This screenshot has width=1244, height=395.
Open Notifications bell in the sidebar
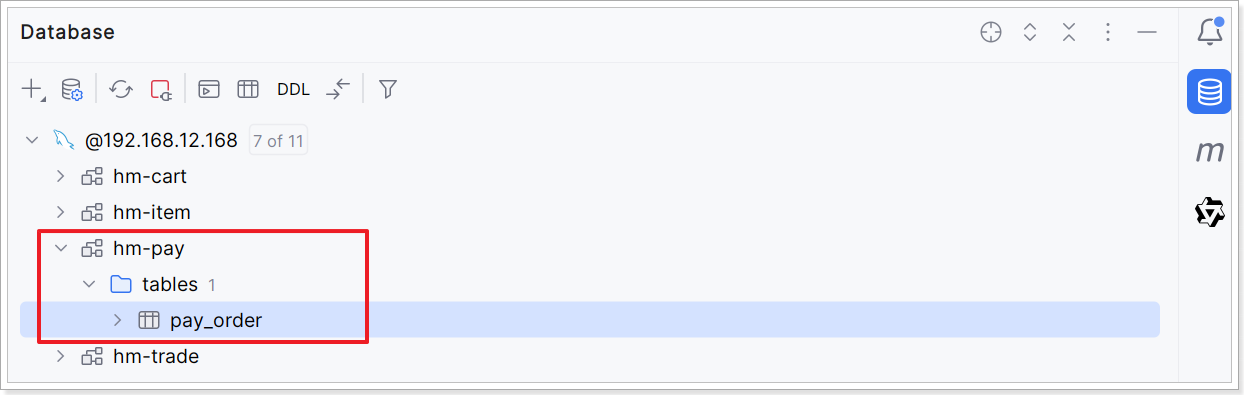[x=1209, y=31]
